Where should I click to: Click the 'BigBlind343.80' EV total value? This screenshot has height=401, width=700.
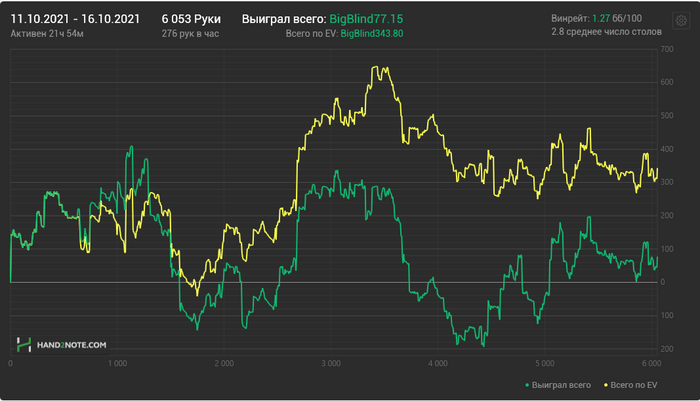[372, 33]
